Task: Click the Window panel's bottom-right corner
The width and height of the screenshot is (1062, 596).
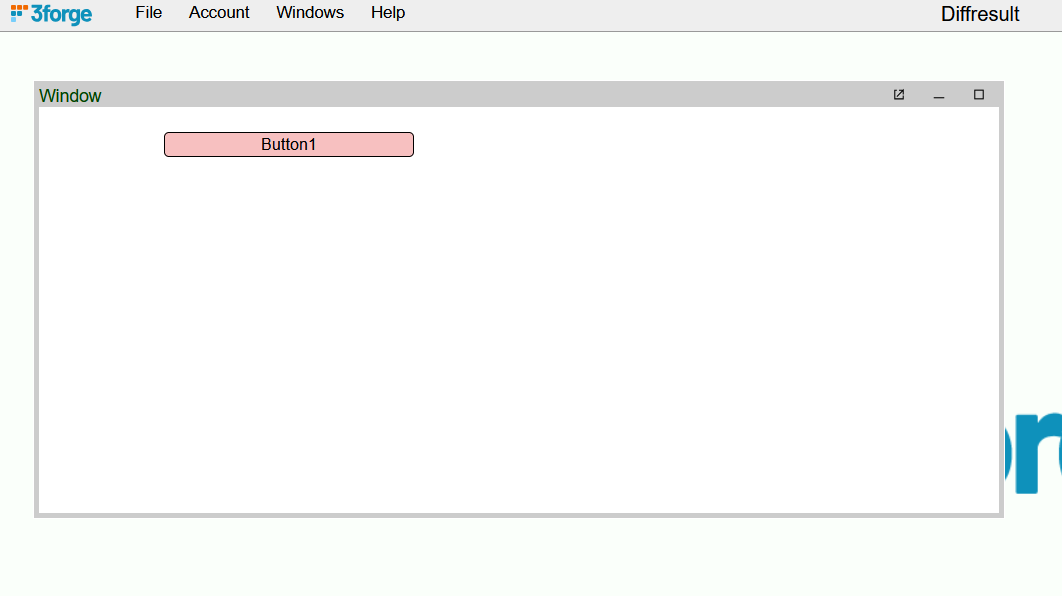Action: 1001,515
